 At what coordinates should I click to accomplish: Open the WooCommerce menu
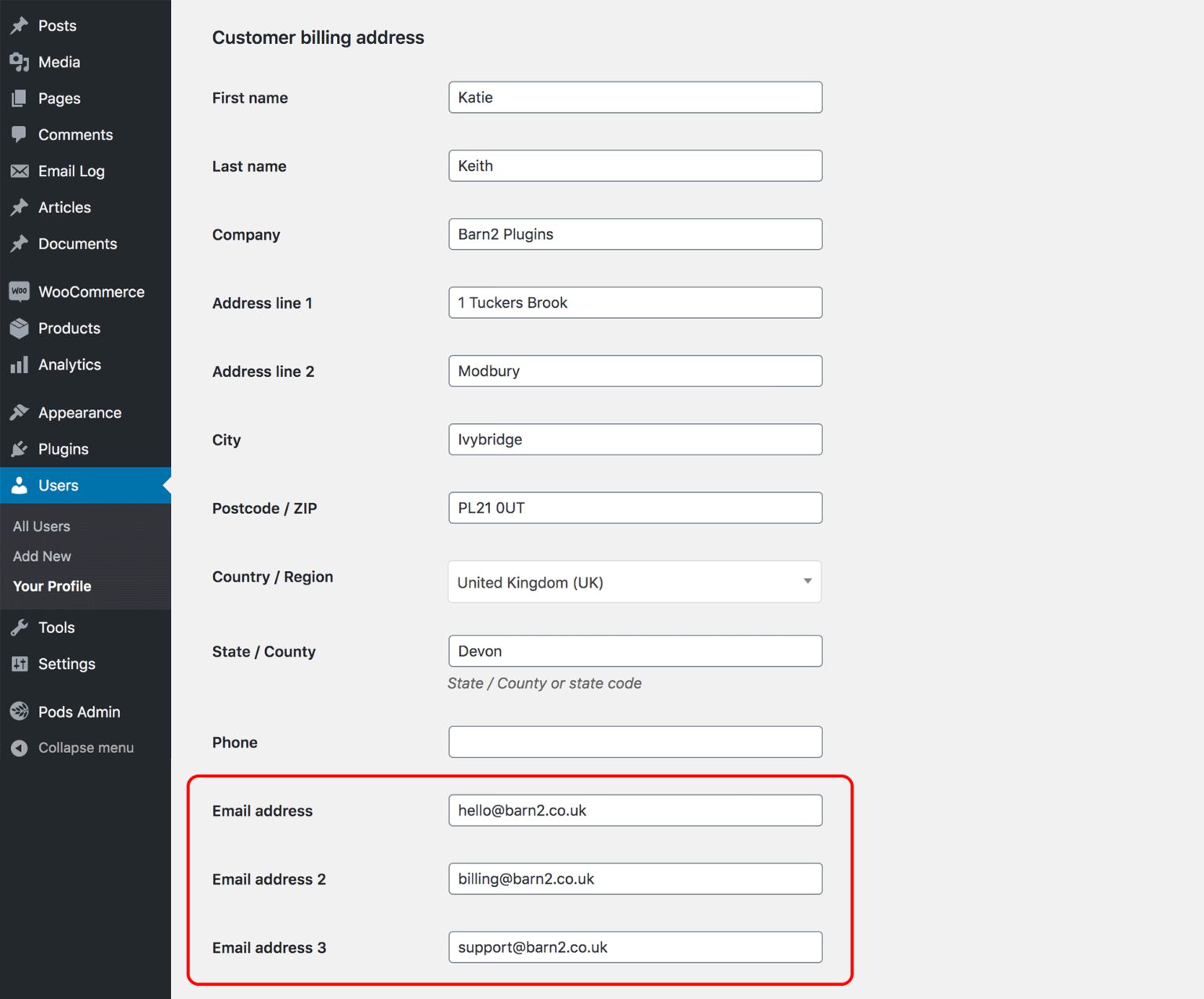point(91,291)
